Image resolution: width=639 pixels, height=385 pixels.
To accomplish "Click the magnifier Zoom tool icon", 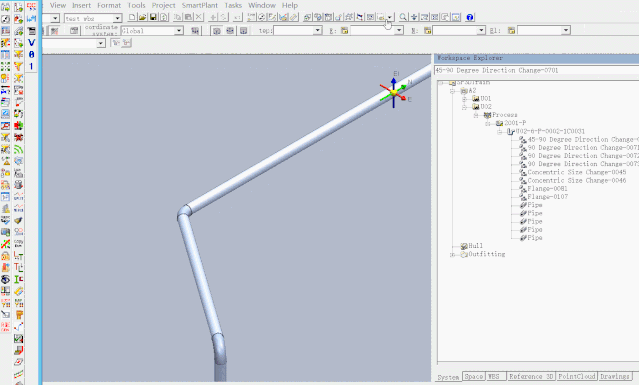I will click(x=403, y=17).
